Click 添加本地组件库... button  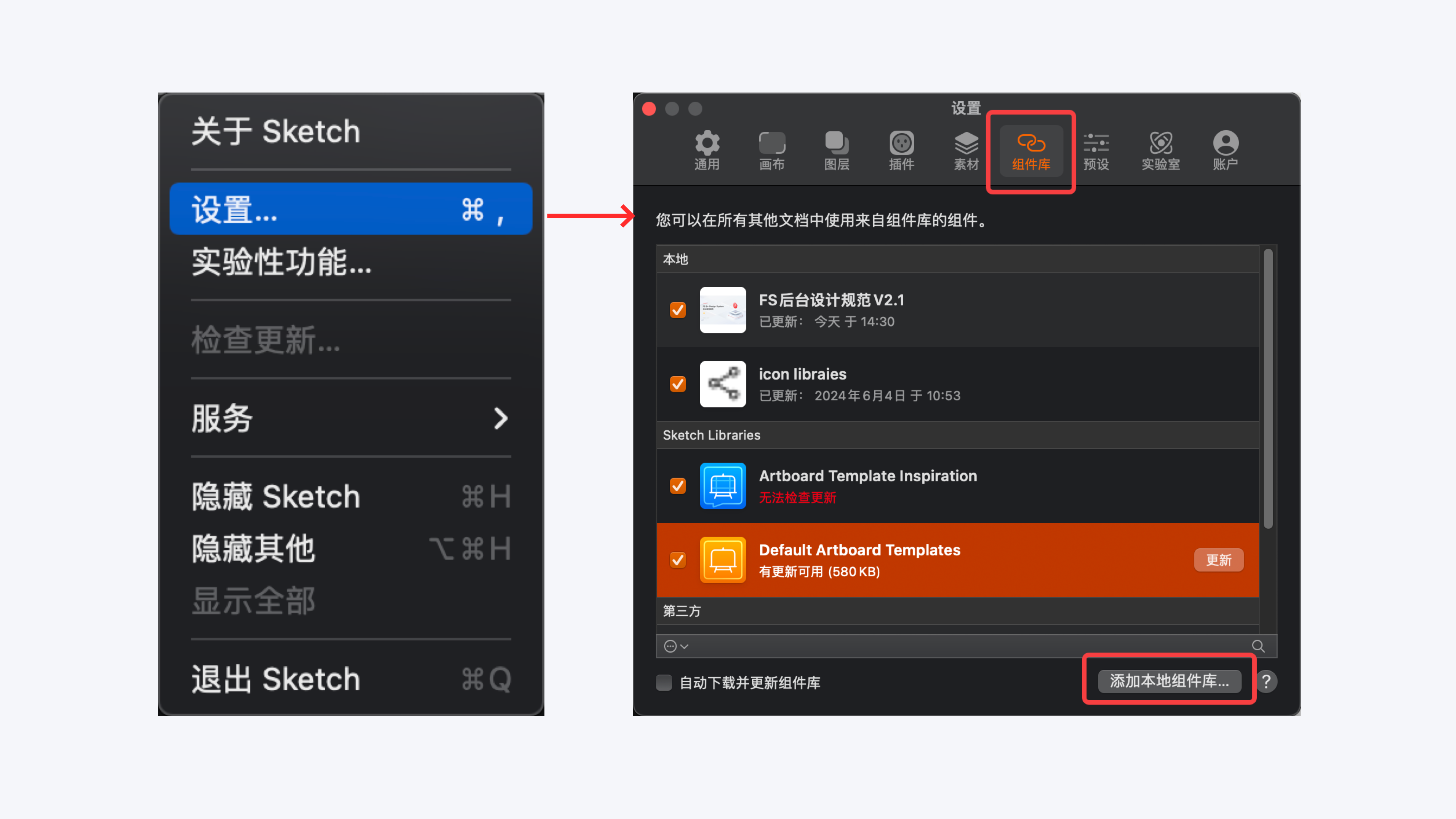[1170, 681]
